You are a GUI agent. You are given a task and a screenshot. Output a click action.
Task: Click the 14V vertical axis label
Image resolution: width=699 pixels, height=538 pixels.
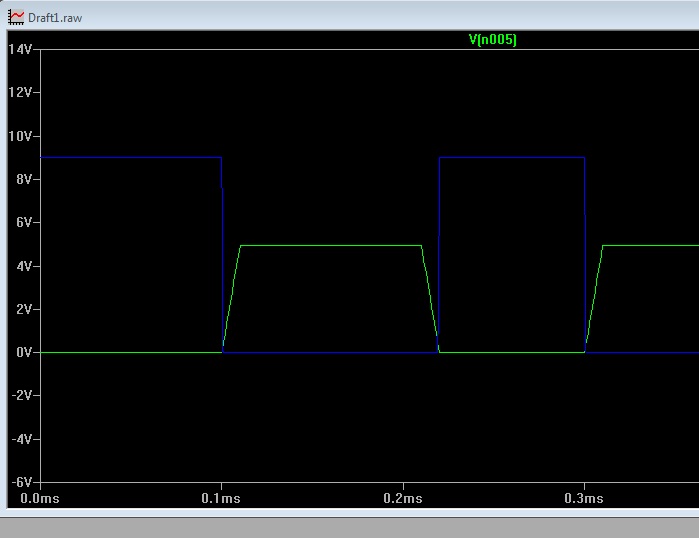coord(21,49)
